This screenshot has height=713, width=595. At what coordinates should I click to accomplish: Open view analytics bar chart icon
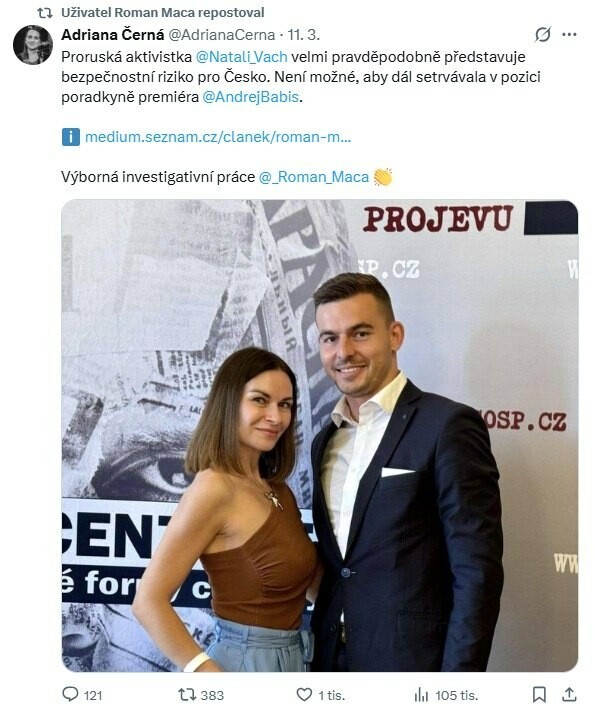click(x=421, y=695)
